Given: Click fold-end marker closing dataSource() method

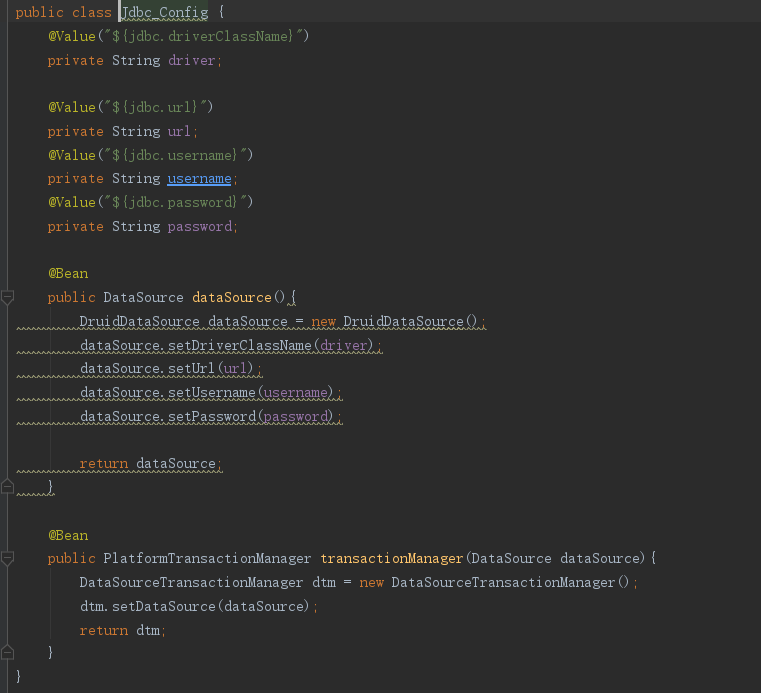Looking at the screenshot, I should (x=7, y=486).
